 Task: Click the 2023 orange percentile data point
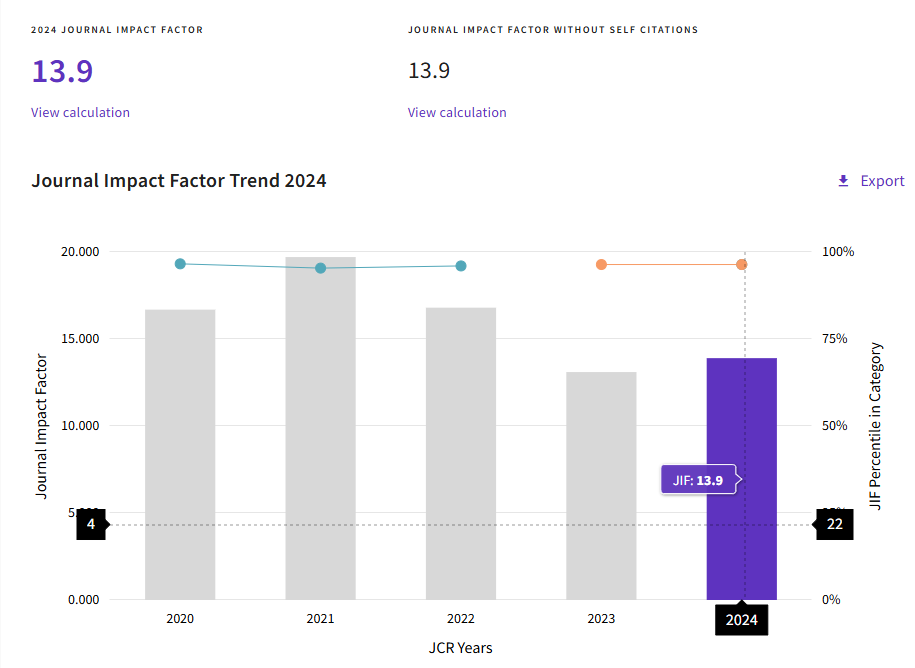601,265
